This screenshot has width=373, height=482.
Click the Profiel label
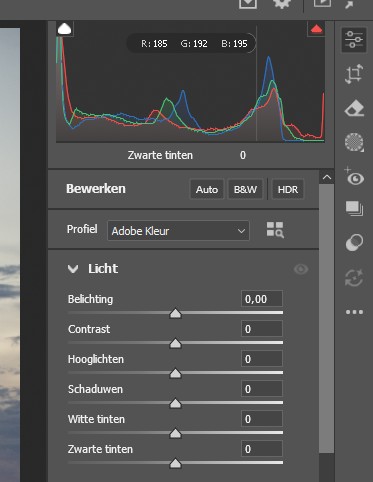tap(82, 229)
